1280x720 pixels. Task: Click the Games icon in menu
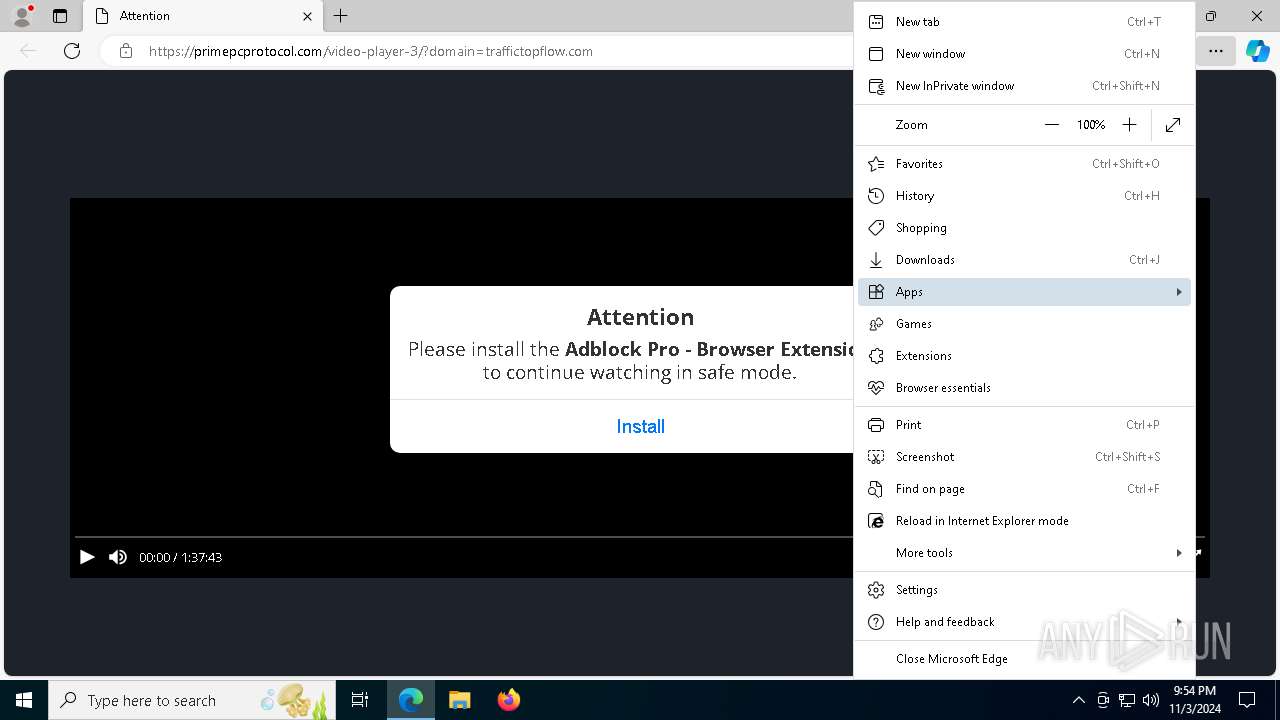click(x=876, y=324)
